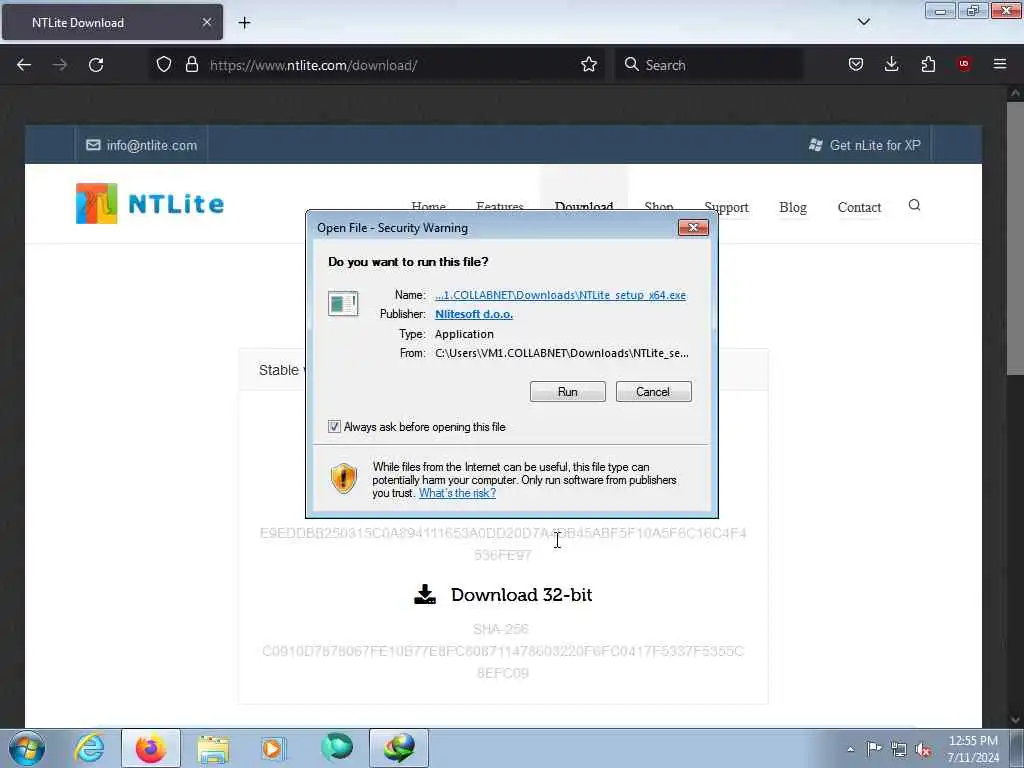Open the Shop menu item
This screenshot has width=1024, height=768.
pyautogui.click(x=658, y=207)
